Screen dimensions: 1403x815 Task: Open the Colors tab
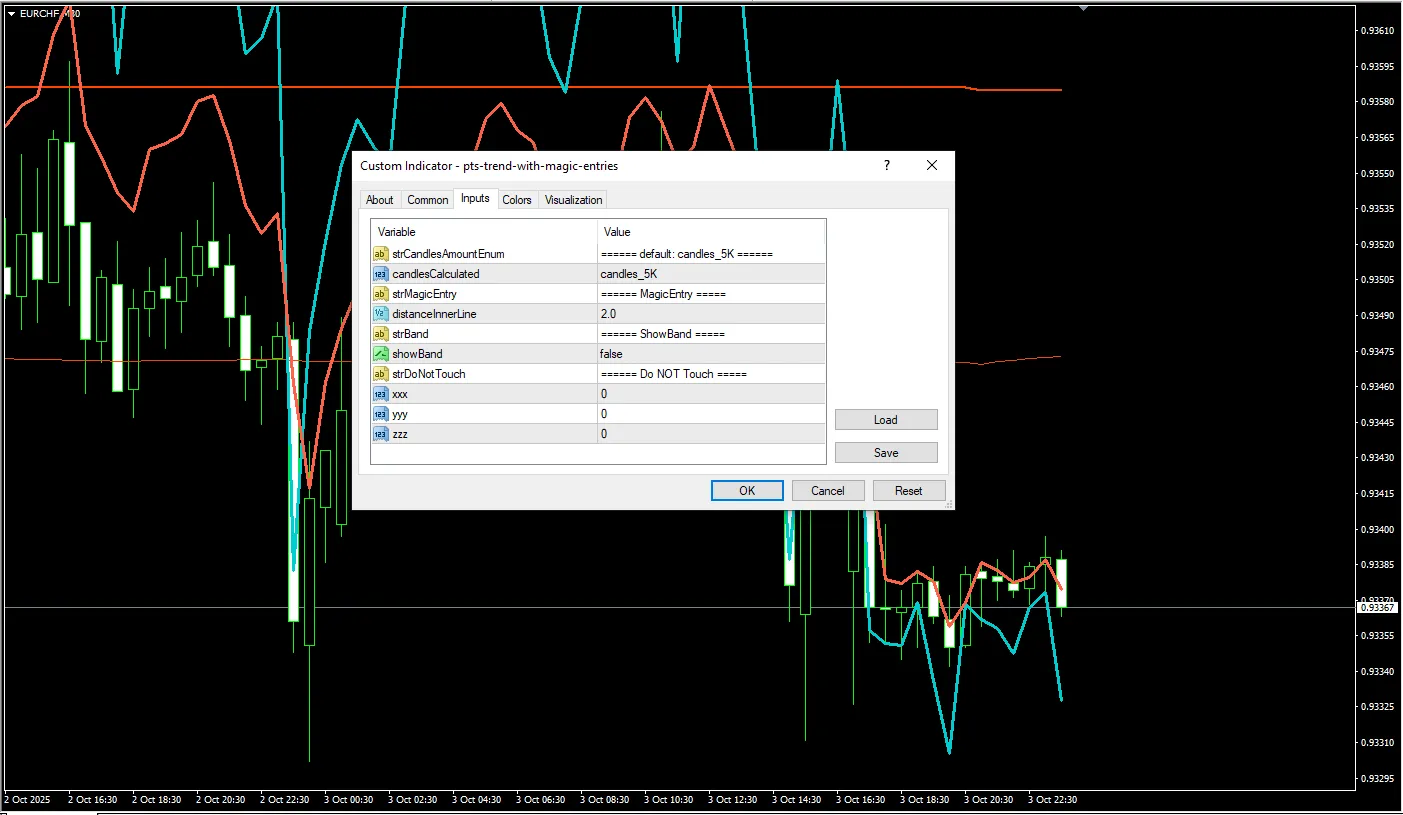[x=517, y=200]
